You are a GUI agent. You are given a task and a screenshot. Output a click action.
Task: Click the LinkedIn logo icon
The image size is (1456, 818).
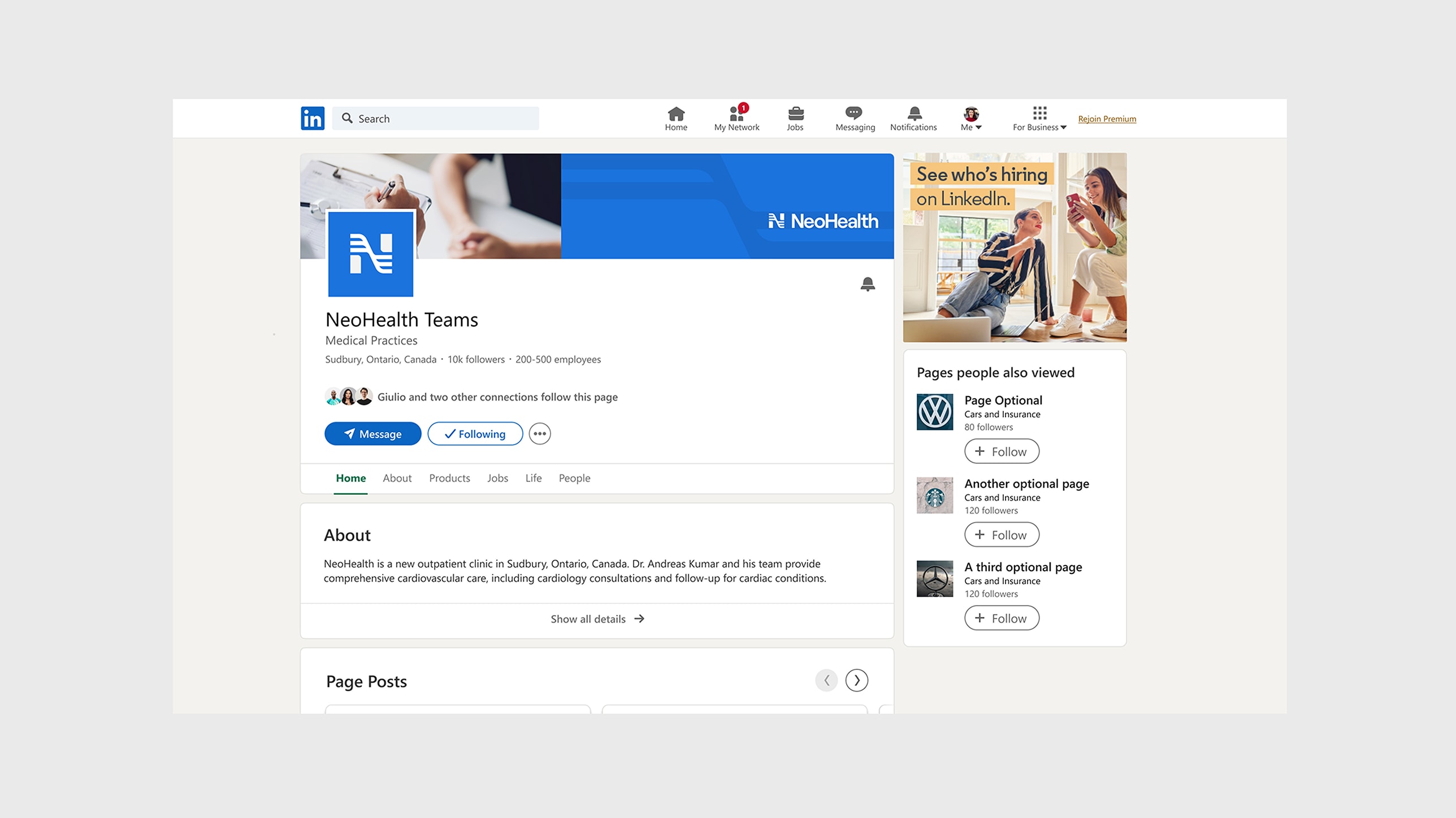tap(312, 118)
